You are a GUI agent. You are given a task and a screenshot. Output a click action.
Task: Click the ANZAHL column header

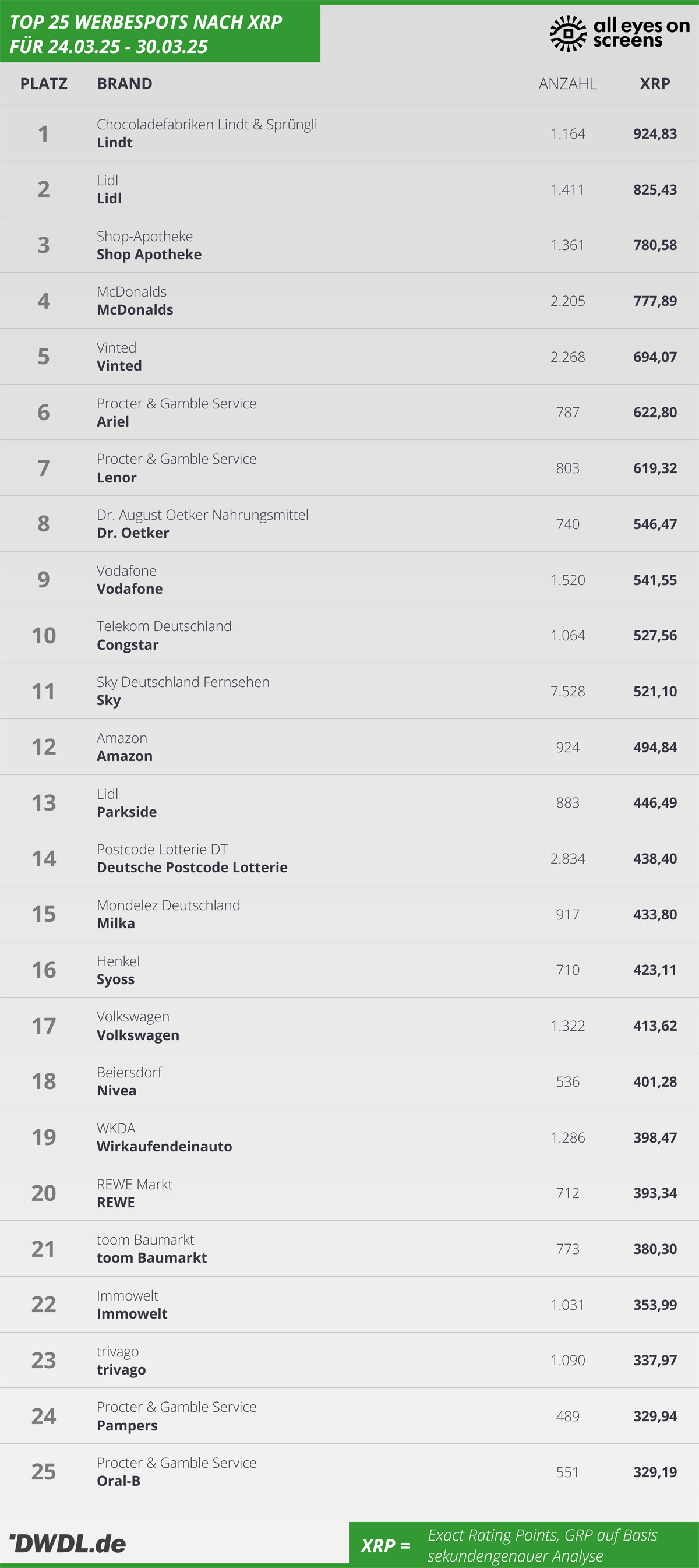pos(567,83)
